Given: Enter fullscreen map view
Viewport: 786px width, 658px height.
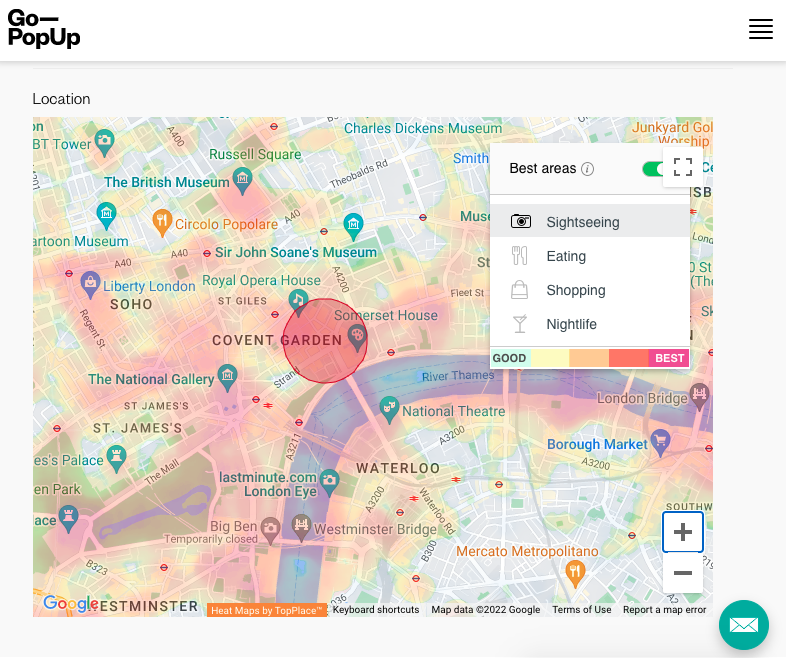Looking at the screenshot, I should click(683, 167).
